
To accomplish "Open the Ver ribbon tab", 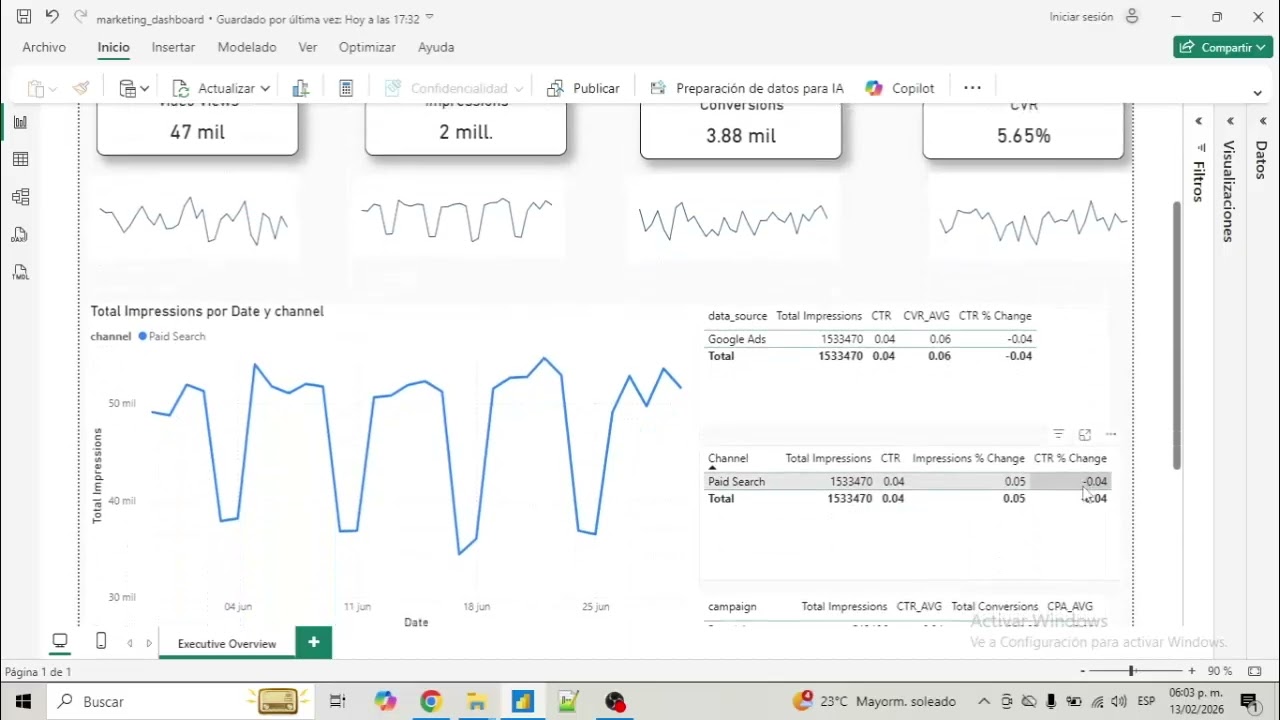I will 308,47.
